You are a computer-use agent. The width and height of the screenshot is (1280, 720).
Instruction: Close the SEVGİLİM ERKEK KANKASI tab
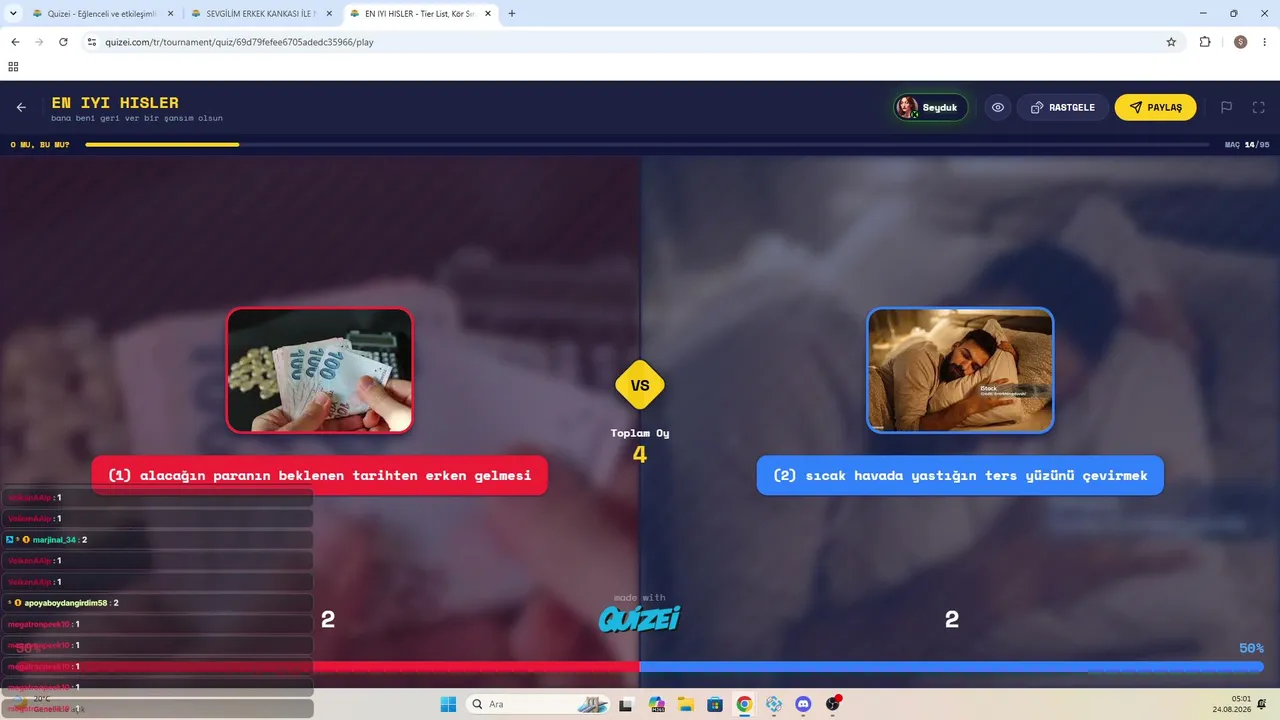pyautogui.click(x=329, y=14)
